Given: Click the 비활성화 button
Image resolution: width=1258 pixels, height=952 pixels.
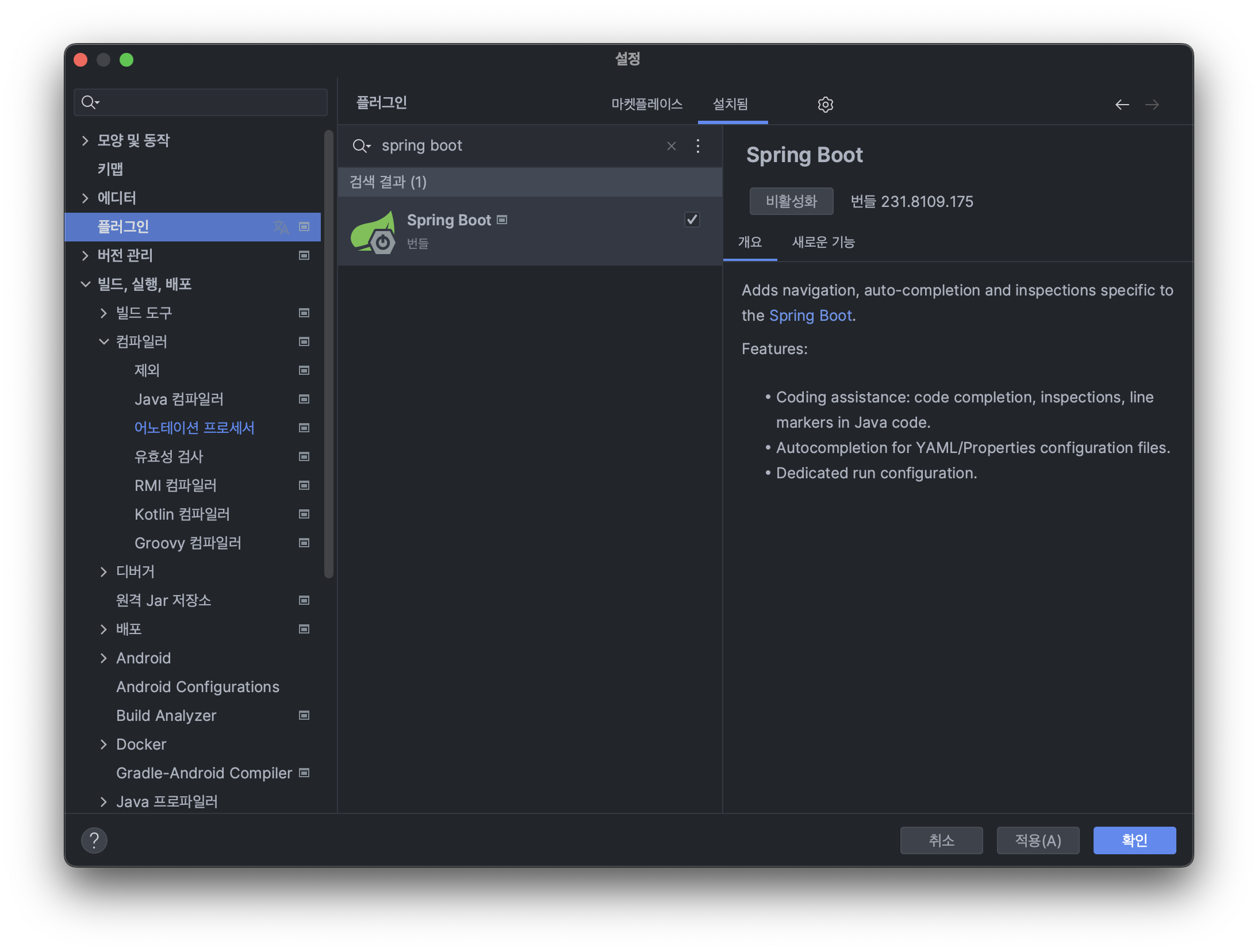Looking at the screenshot, I should point(791,201).
